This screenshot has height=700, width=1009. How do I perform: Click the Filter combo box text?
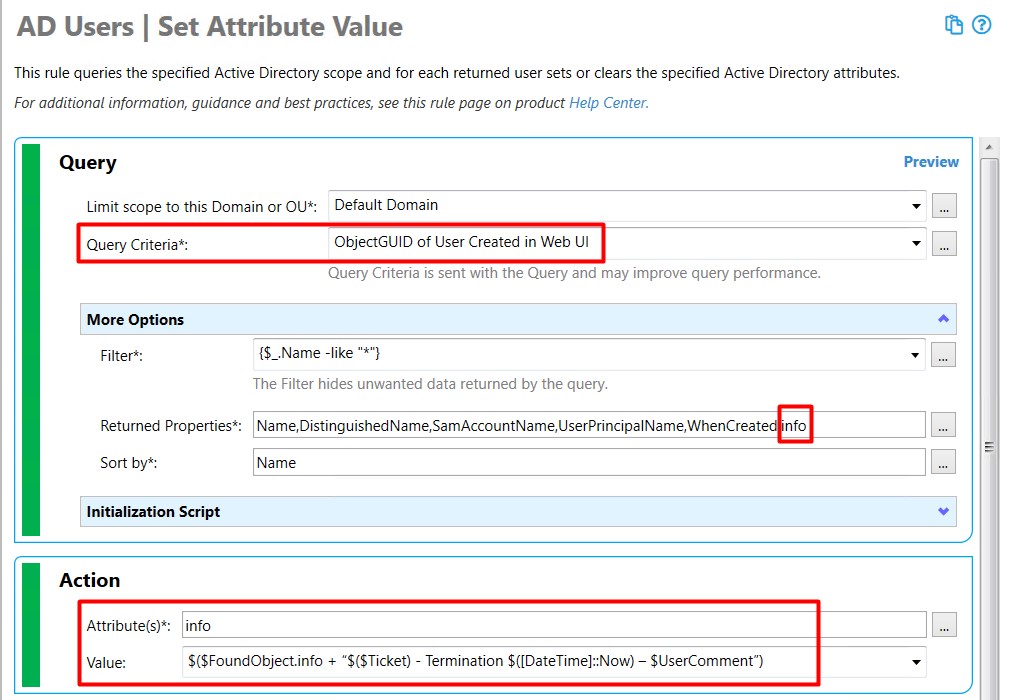(319, 353)
